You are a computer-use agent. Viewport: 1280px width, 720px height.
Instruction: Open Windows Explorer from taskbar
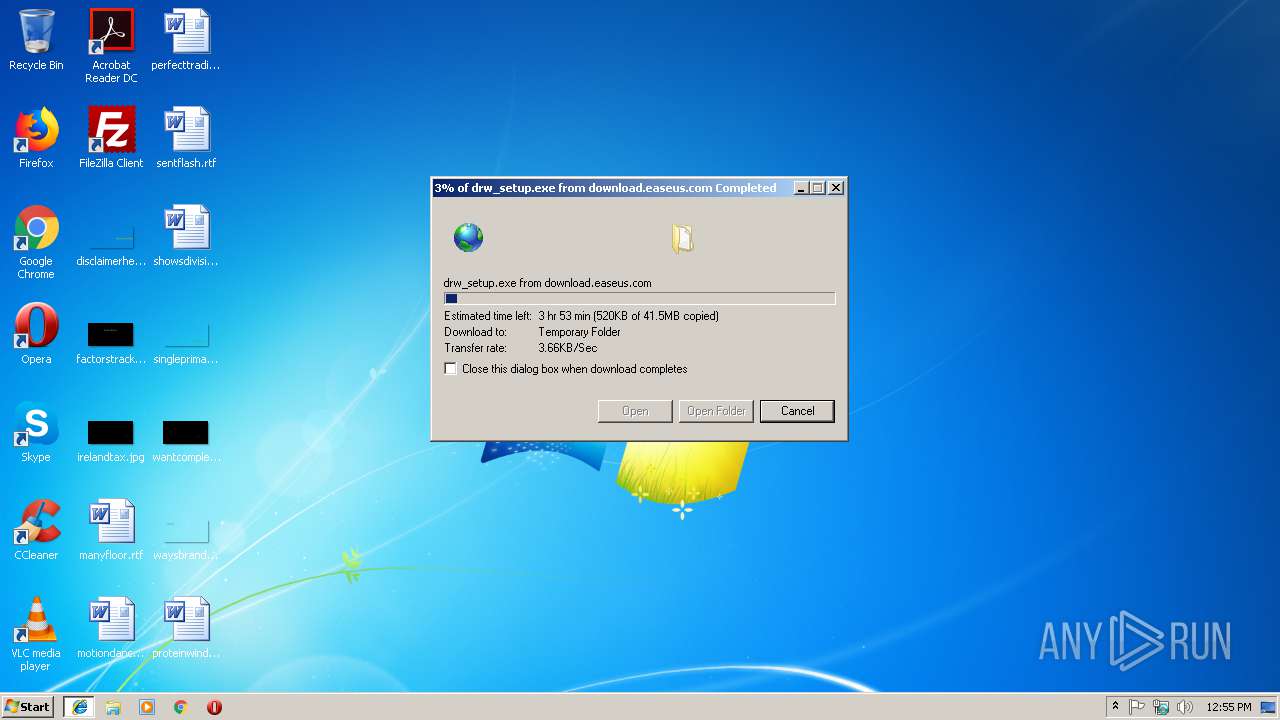pos(113,707)
